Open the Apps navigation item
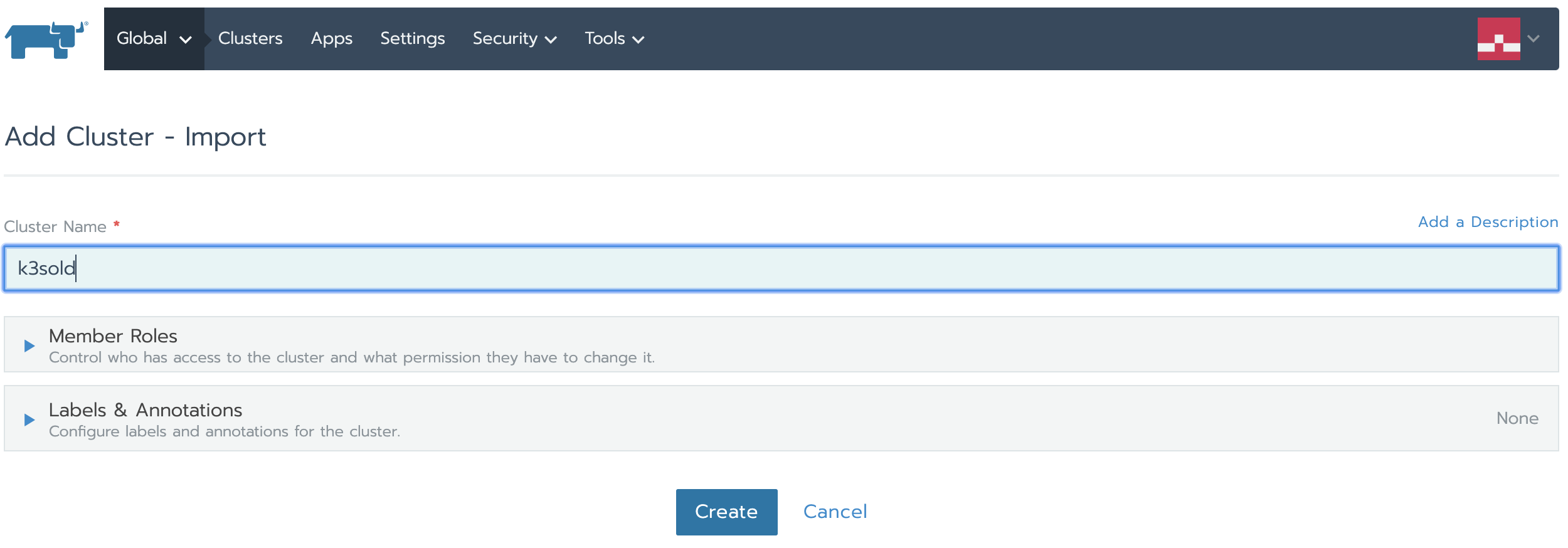This screenshot has width=1568, height=548. pos(331,39)
